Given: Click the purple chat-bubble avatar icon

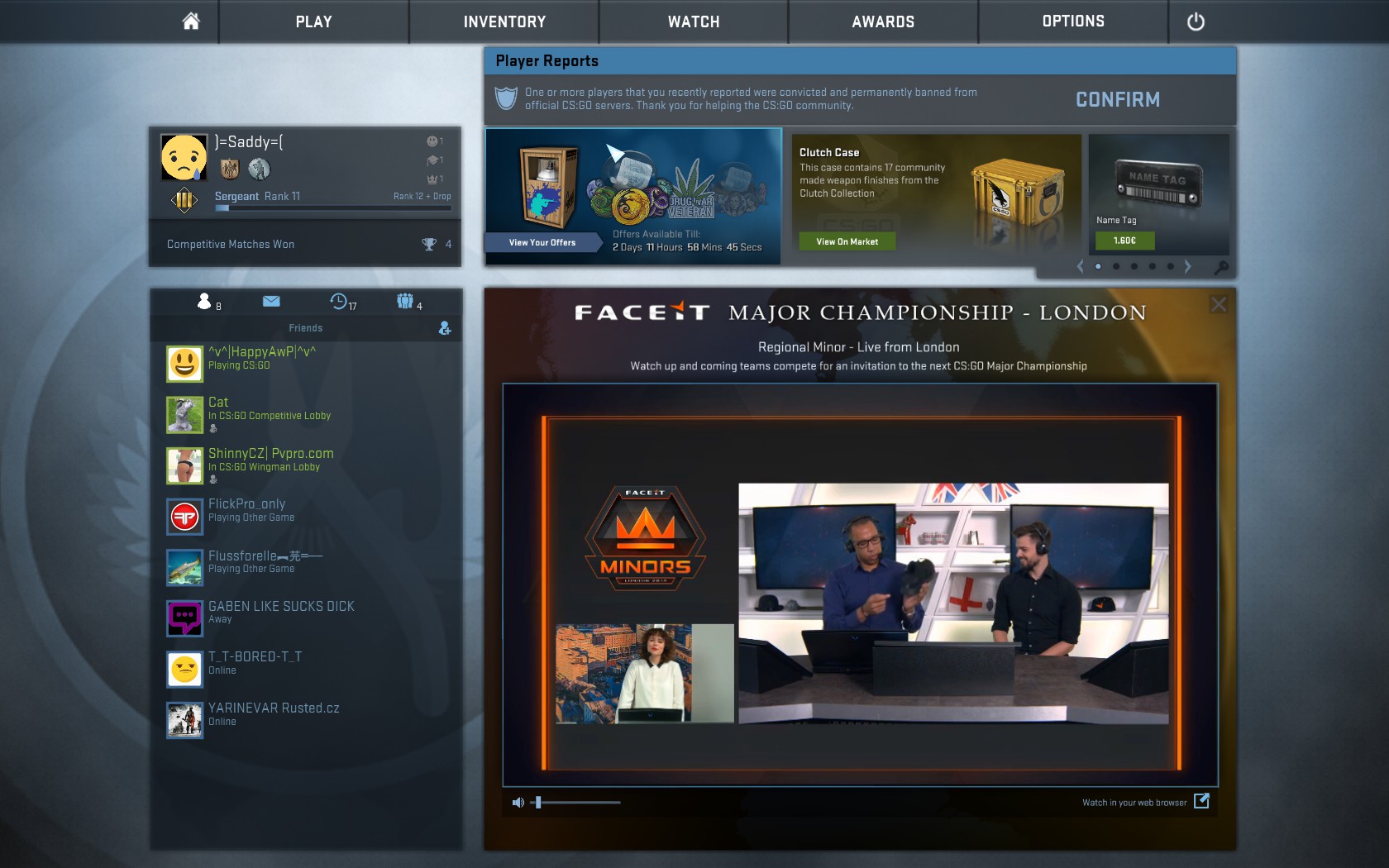Looking at the screenshot, I should 184,618.
